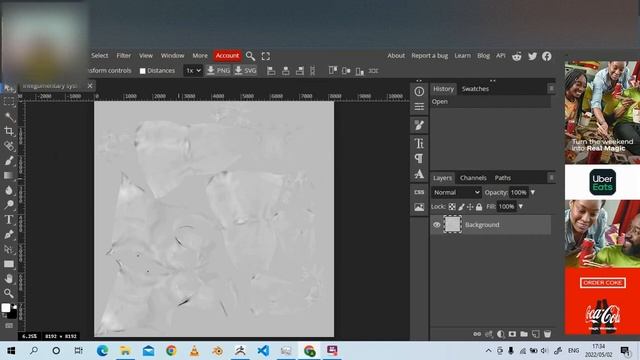Open the Brush panel icon
Image resolution: width=640 pixels, height=360 pixels.
click(419, 125)
